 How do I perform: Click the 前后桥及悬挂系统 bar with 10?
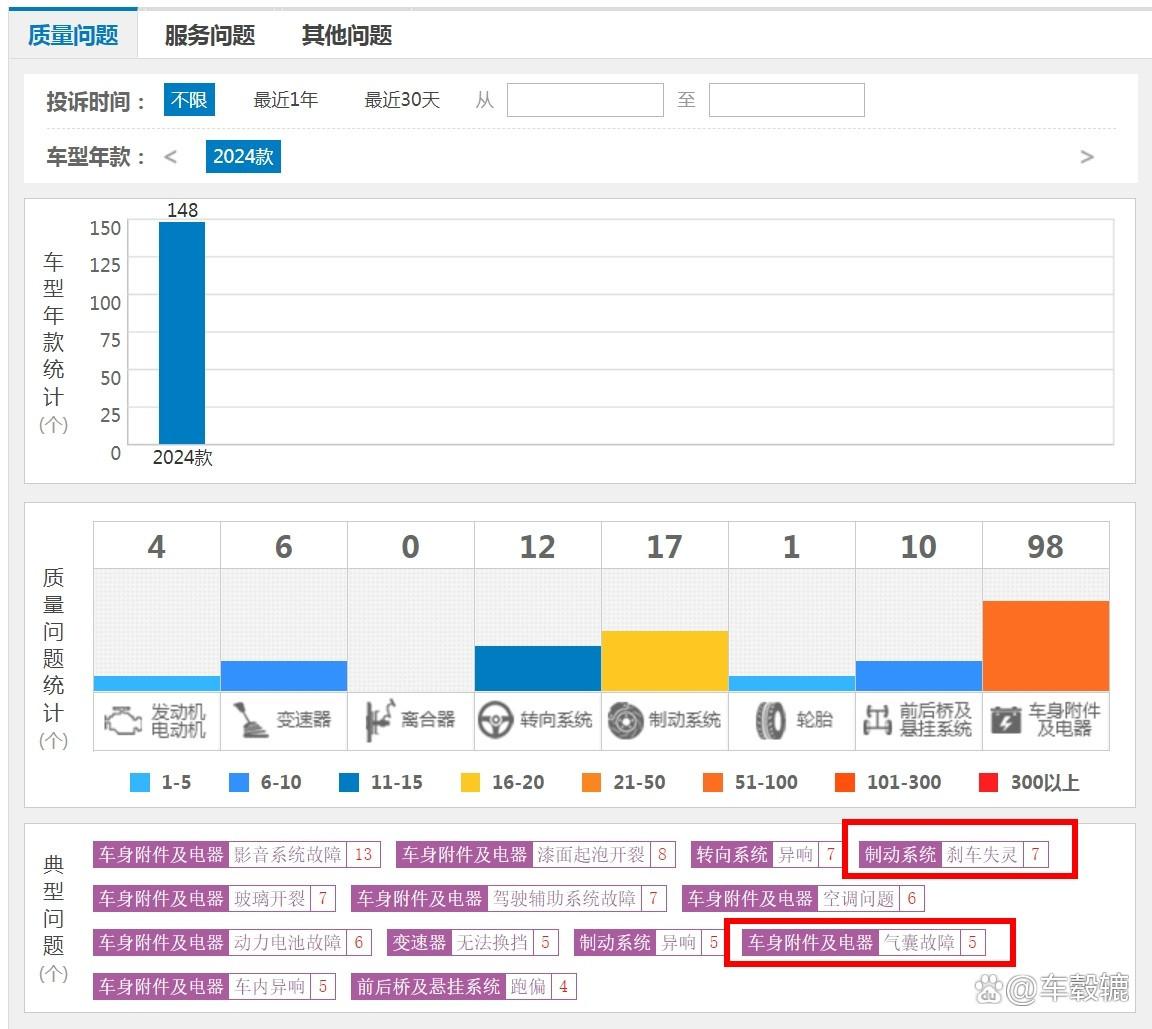point(918,676)
